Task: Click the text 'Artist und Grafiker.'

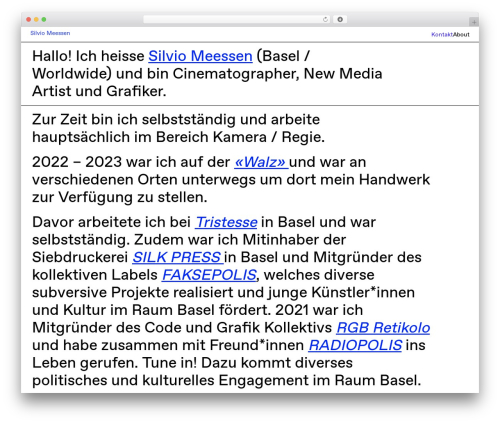Action: click(x=99, y=91)
